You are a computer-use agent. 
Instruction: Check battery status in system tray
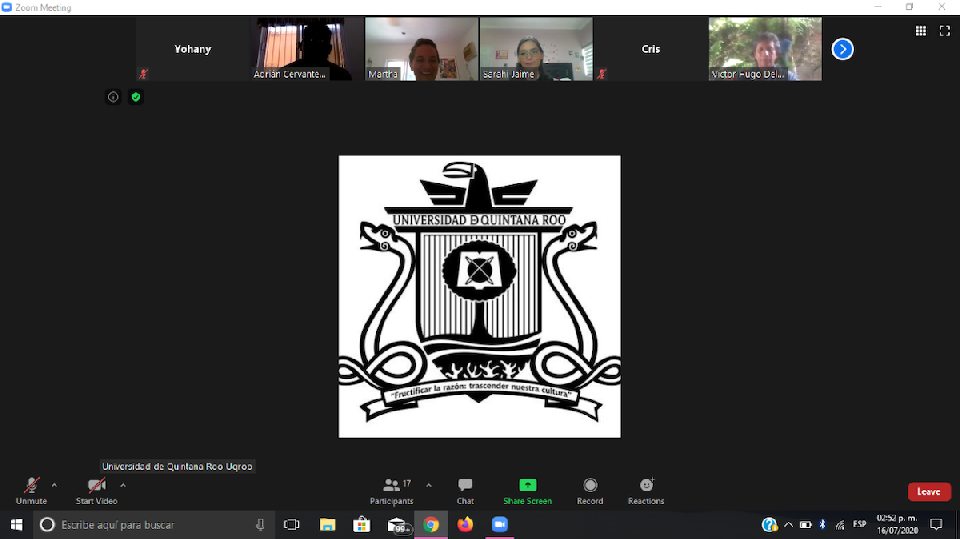point(806,525)
